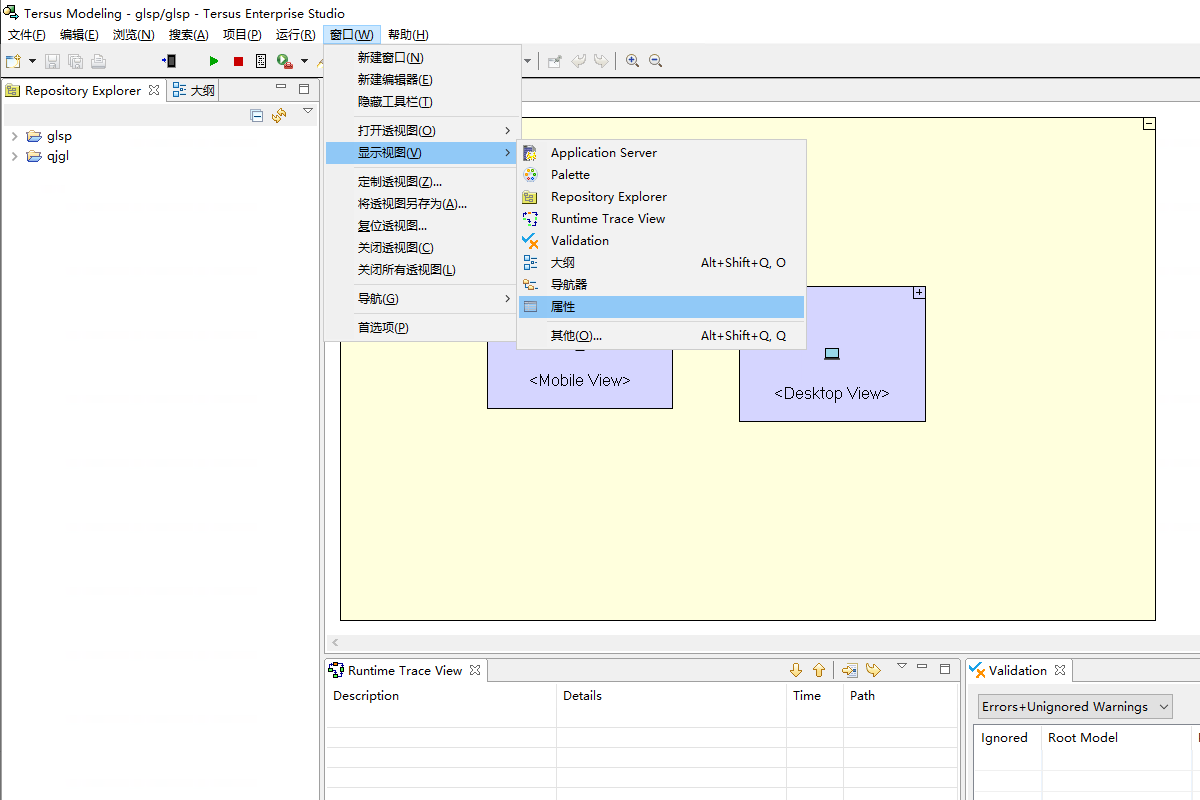This screenshot has height=800, width=1200.
Task: Choose 新建窗口(N) from the window menu
Action: point(422,58)
